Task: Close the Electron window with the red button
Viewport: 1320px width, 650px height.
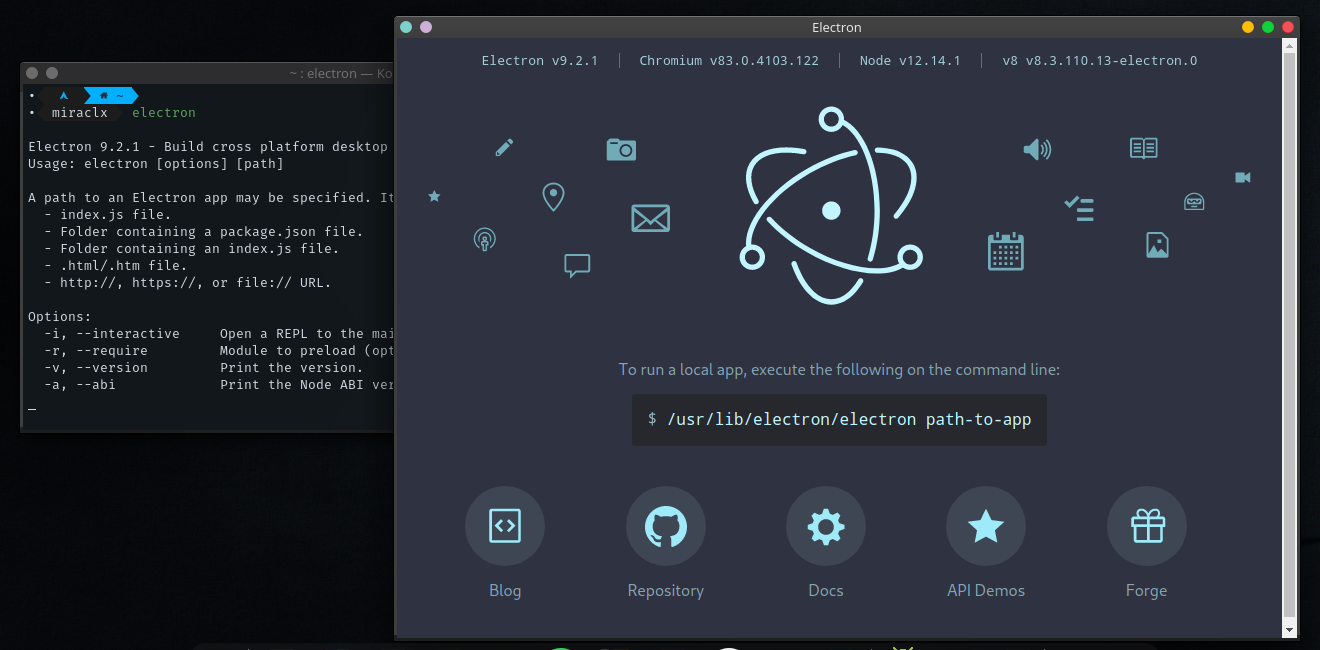Action: point(1288,27)
